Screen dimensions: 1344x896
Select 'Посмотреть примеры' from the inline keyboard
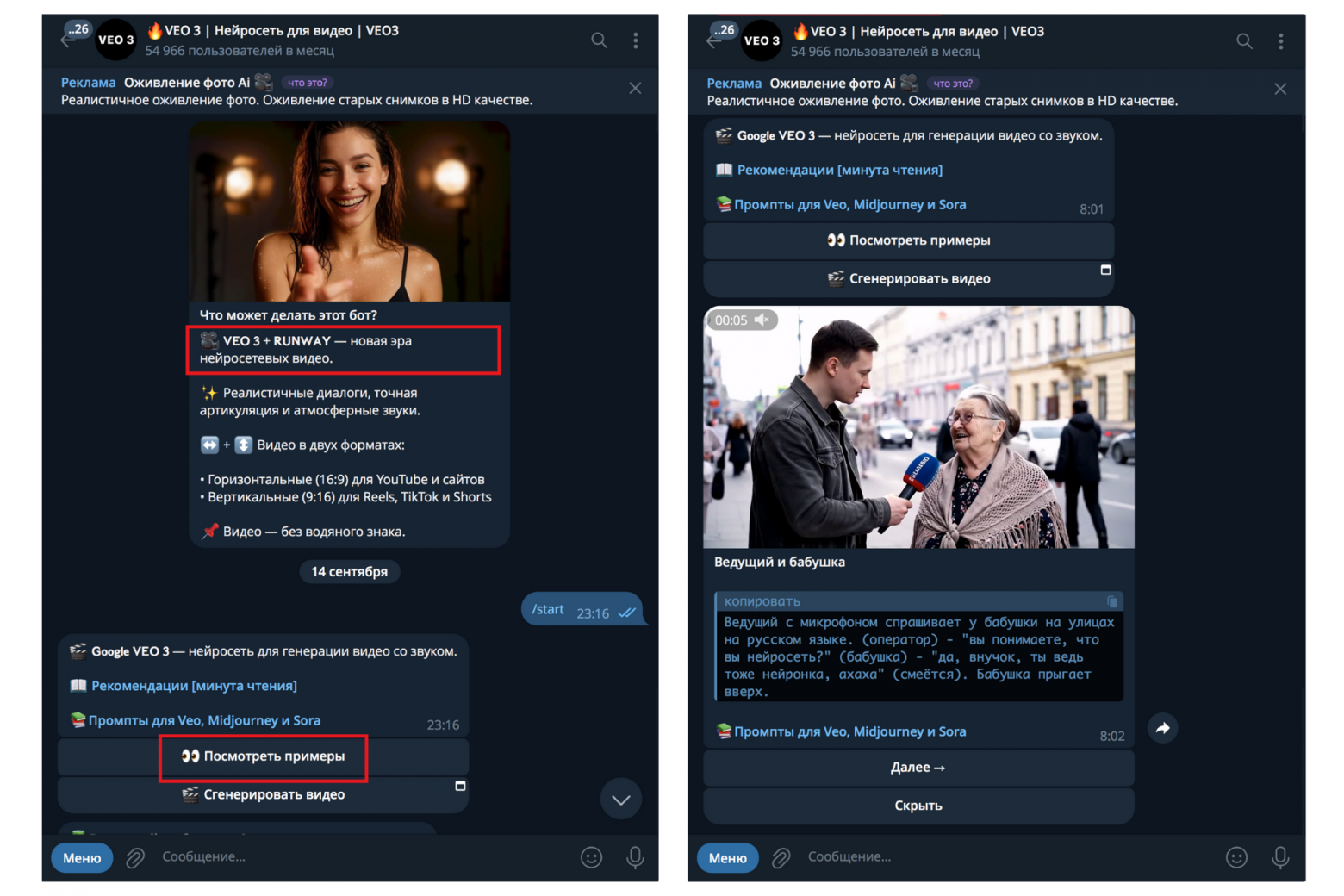tap(263, 758)
